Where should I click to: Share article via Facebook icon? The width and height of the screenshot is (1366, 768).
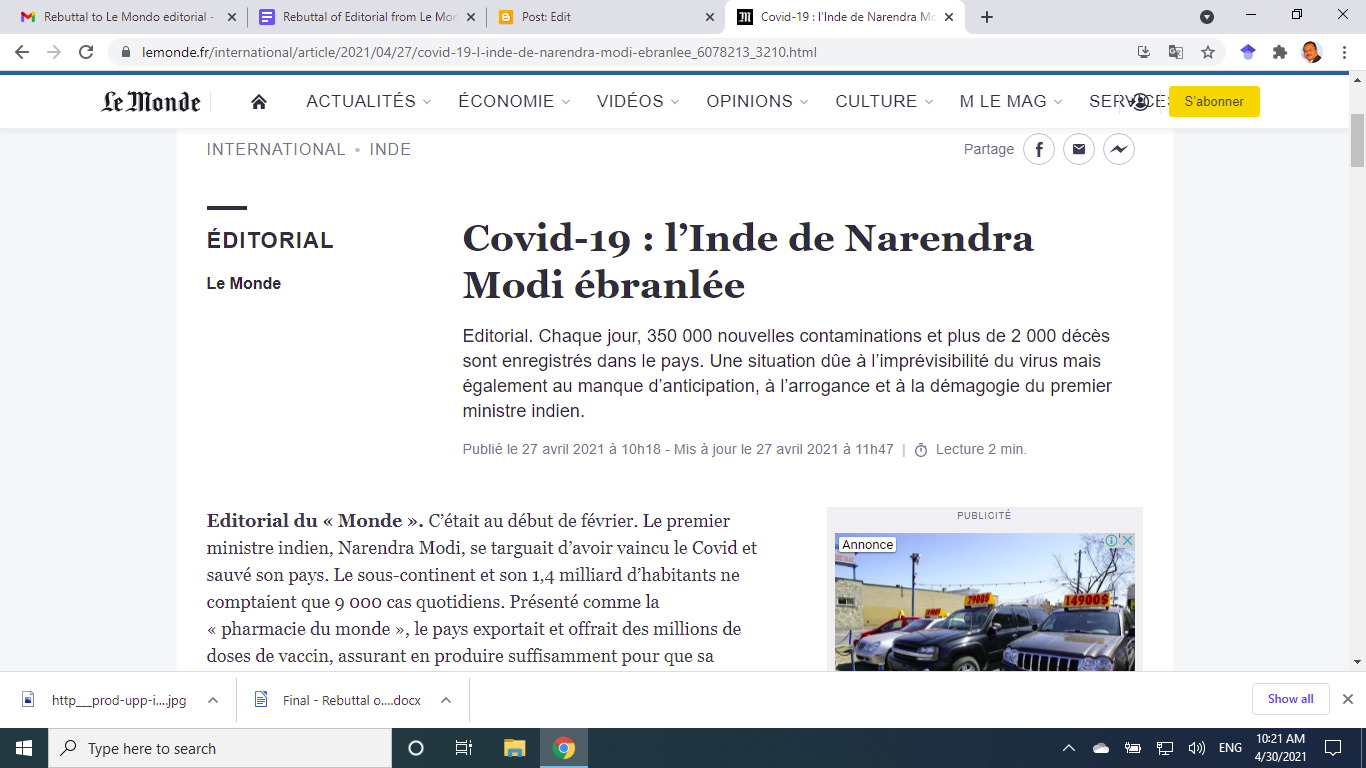[1039, 149]
